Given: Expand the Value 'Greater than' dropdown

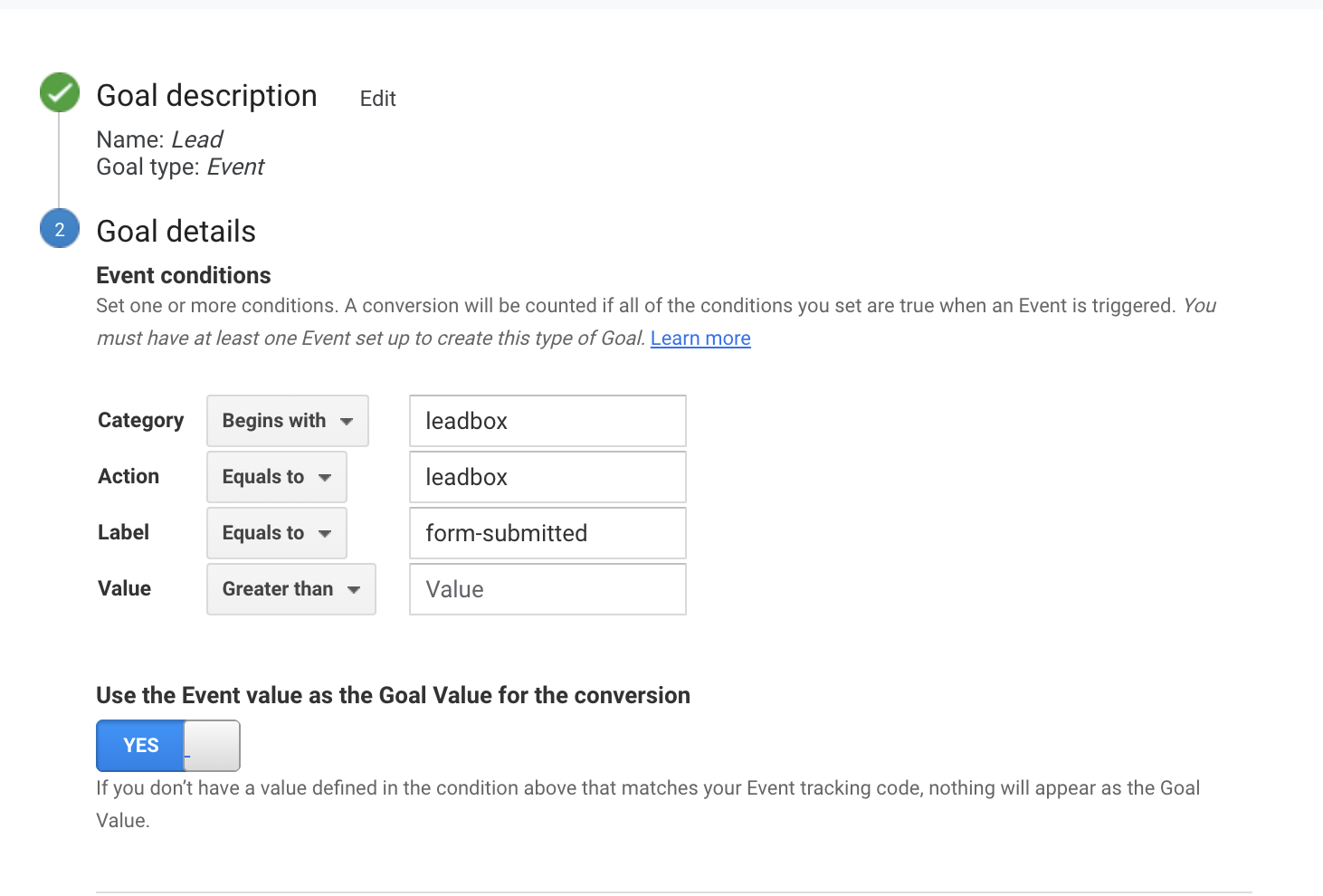Looking at the screenshot, I should click(x=291, y=589).
